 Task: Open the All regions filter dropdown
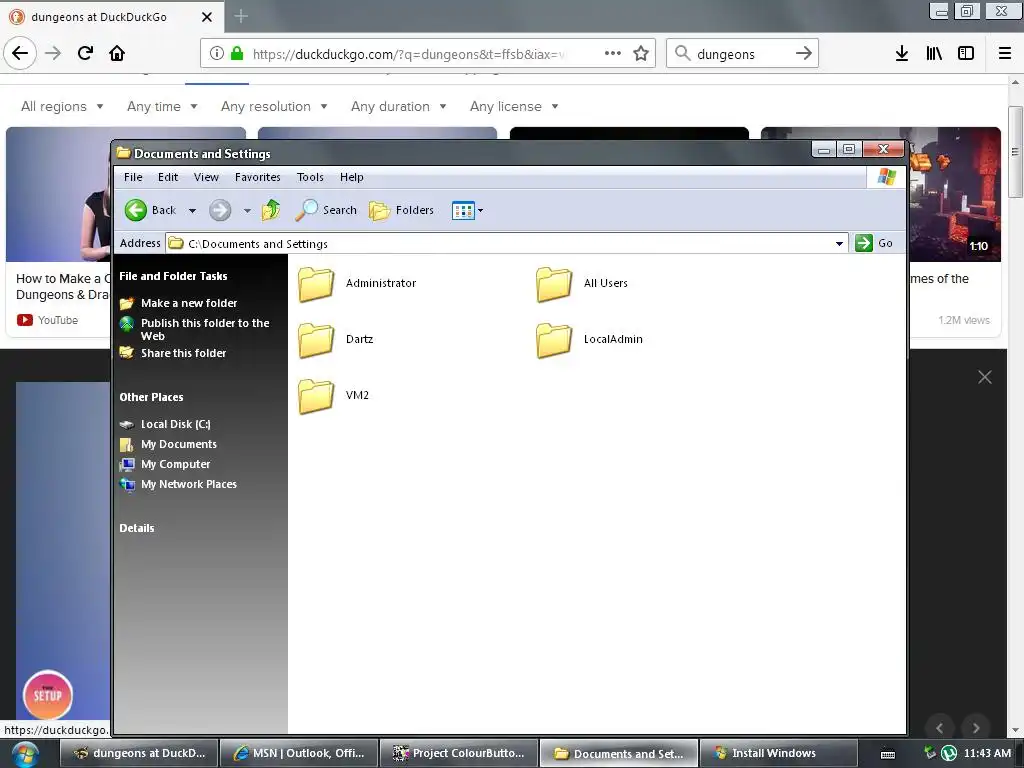coord(62,106)
